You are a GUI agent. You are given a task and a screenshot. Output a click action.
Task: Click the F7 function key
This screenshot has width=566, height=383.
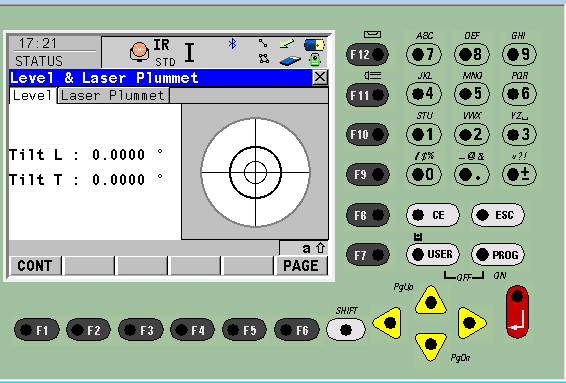pyautogui.click(x=367, y=255)
